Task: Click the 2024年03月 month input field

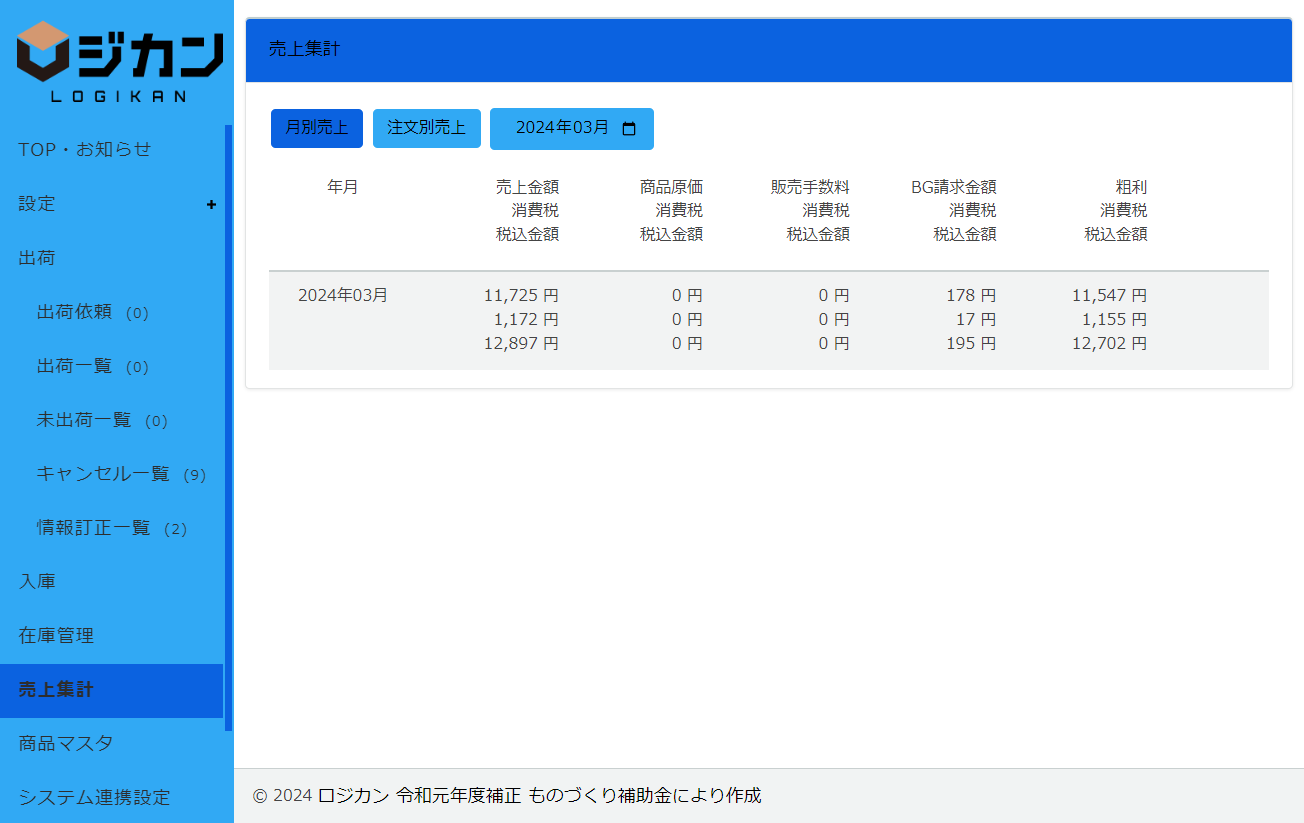Action: pos(562,129)
